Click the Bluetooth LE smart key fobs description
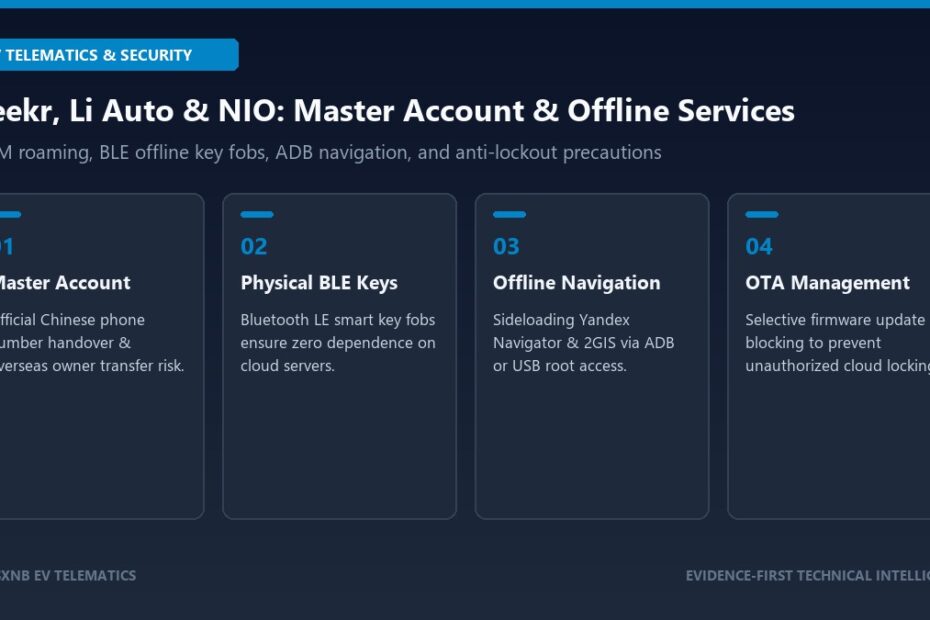This screenshot has height=620, width=930. pos(338,342)
